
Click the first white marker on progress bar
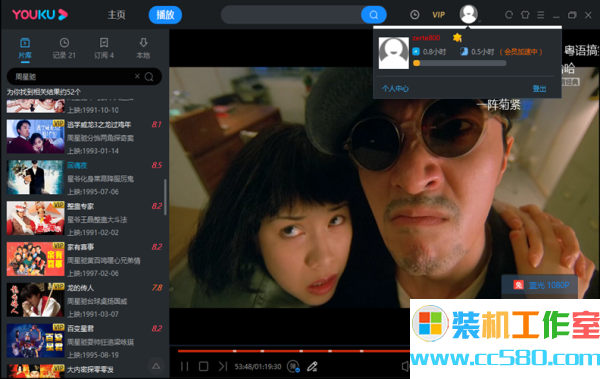pos(235,351)
